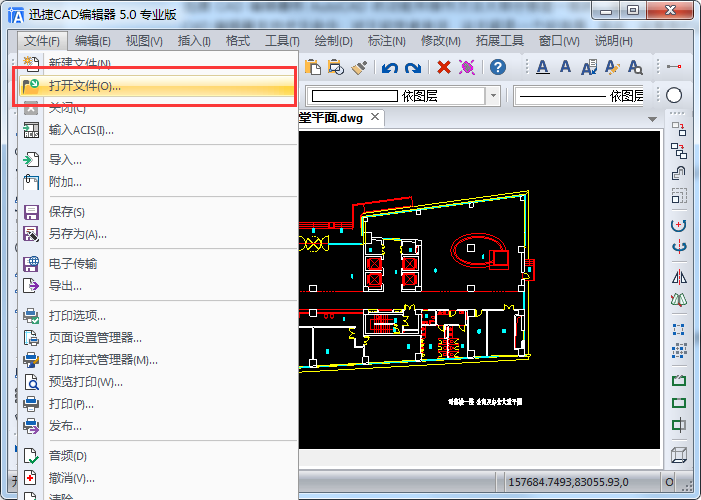Open the 标注(N) menu
The height and width of the screenshot is (500, 701).
tap(387, 41)
